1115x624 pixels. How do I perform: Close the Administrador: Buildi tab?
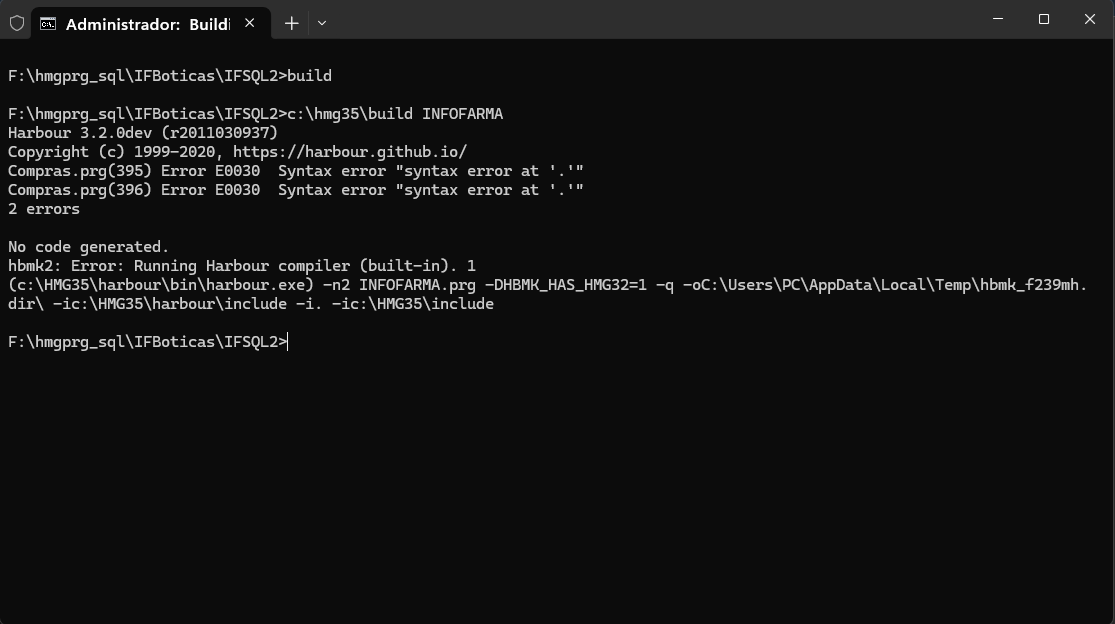pyautogui.click(x=250, y=23)
